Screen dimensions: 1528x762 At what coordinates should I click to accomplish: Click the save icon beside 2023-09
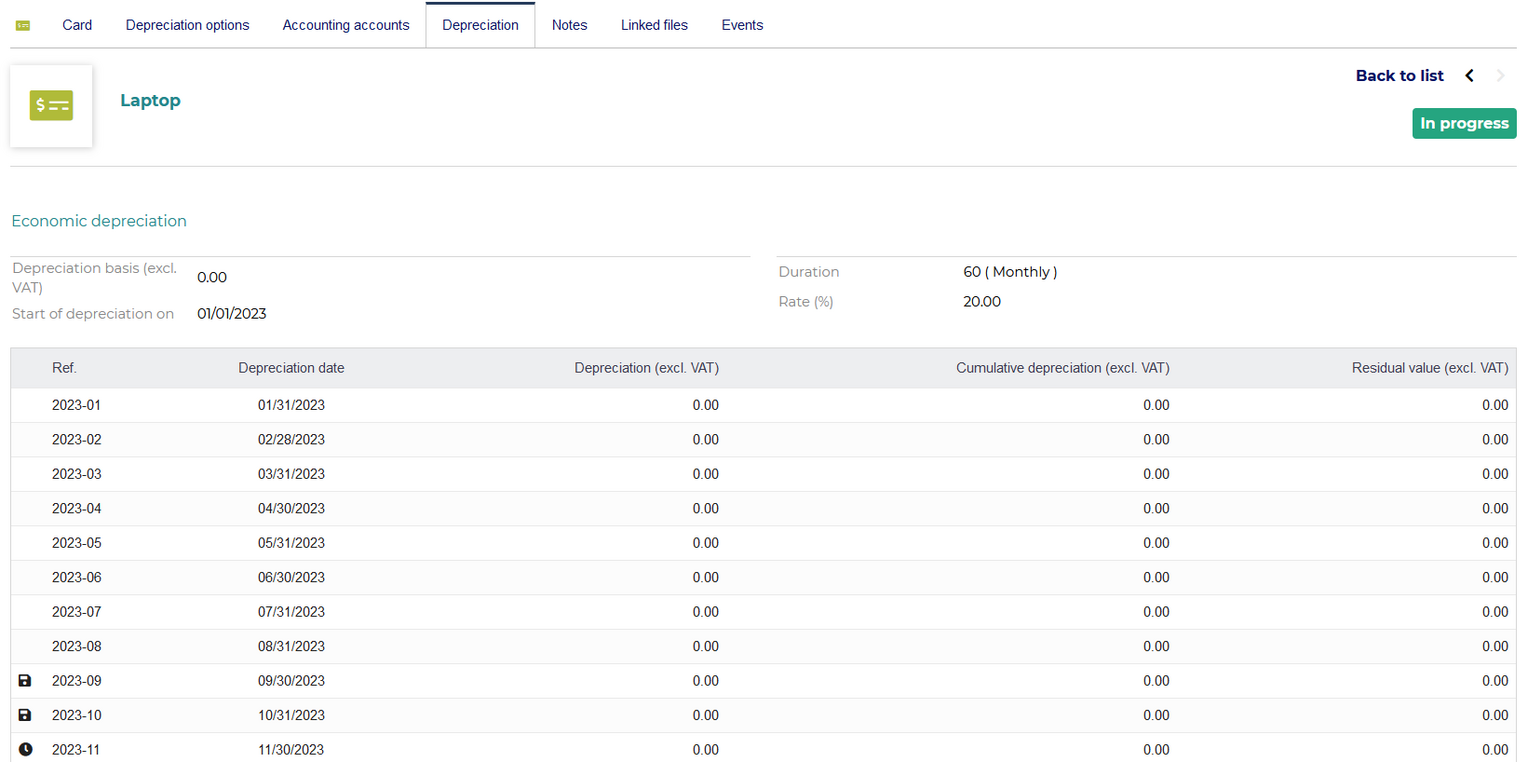click(x=25, y=681)
